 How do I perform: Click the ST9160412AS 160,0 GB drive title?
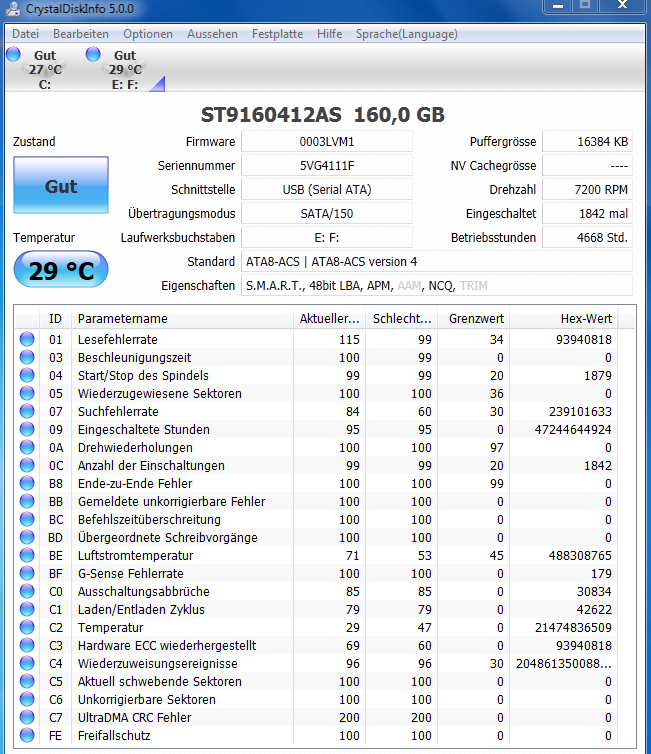[323, 115]
